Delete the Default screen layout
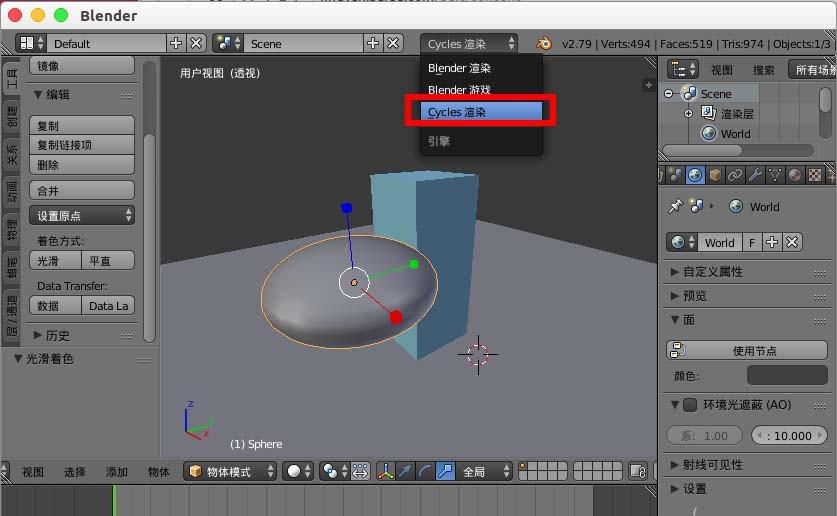The height and width of the screenshot is (516, 837). (x=196, y=43)
